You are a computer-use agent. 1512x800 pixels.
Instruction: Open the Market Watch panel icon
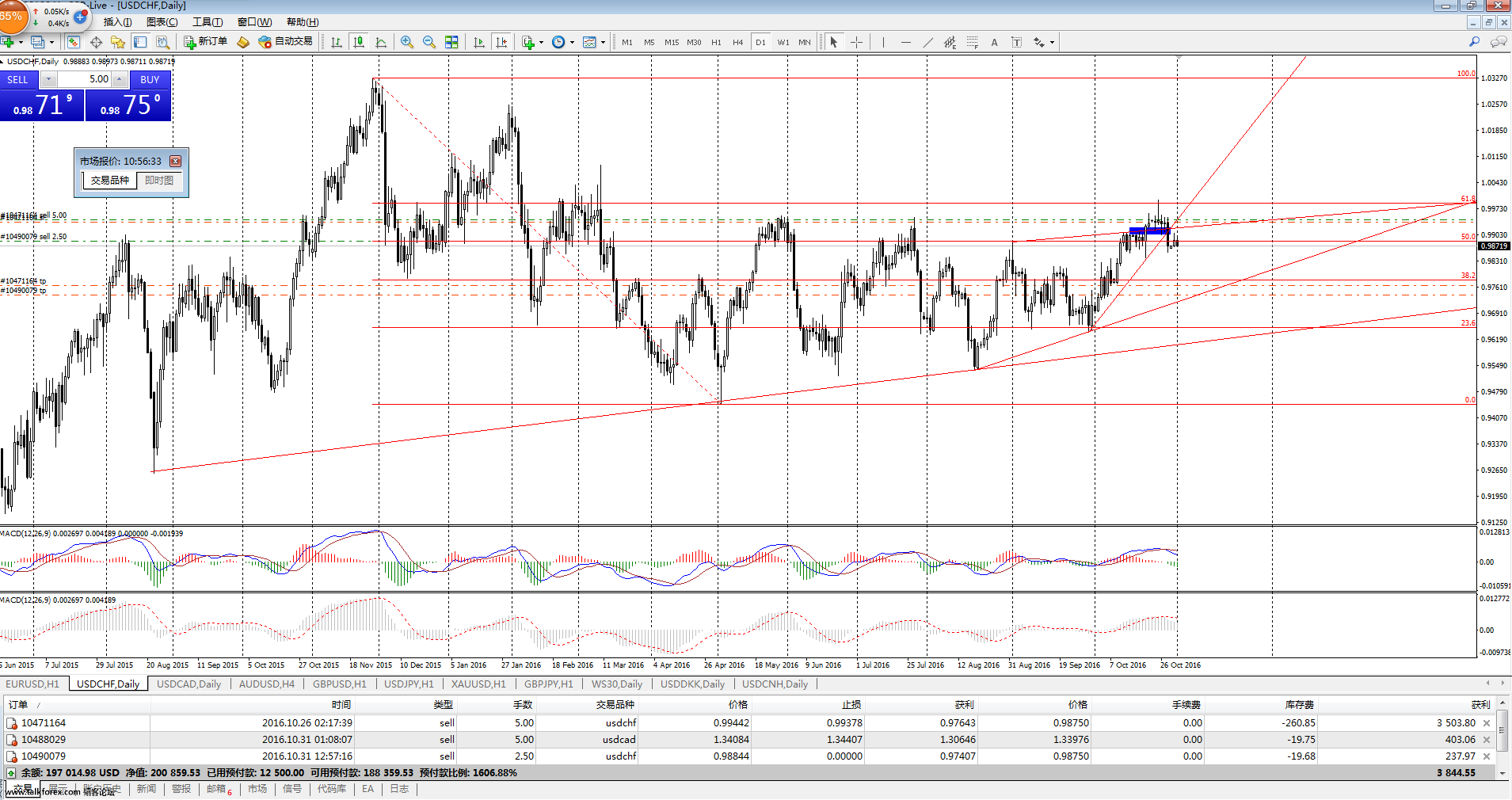click(74, 42)
